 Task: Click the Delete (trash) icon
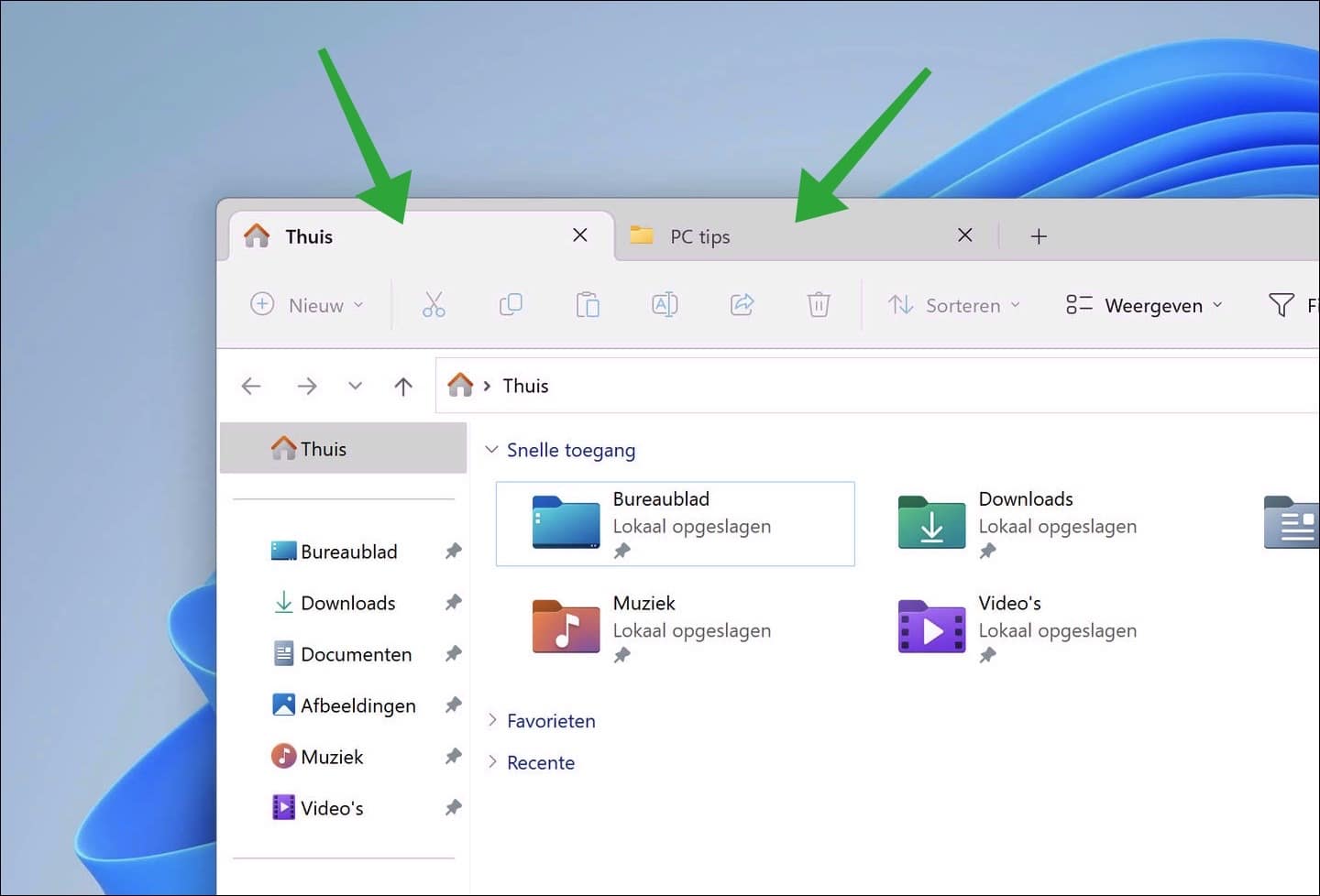819,304
